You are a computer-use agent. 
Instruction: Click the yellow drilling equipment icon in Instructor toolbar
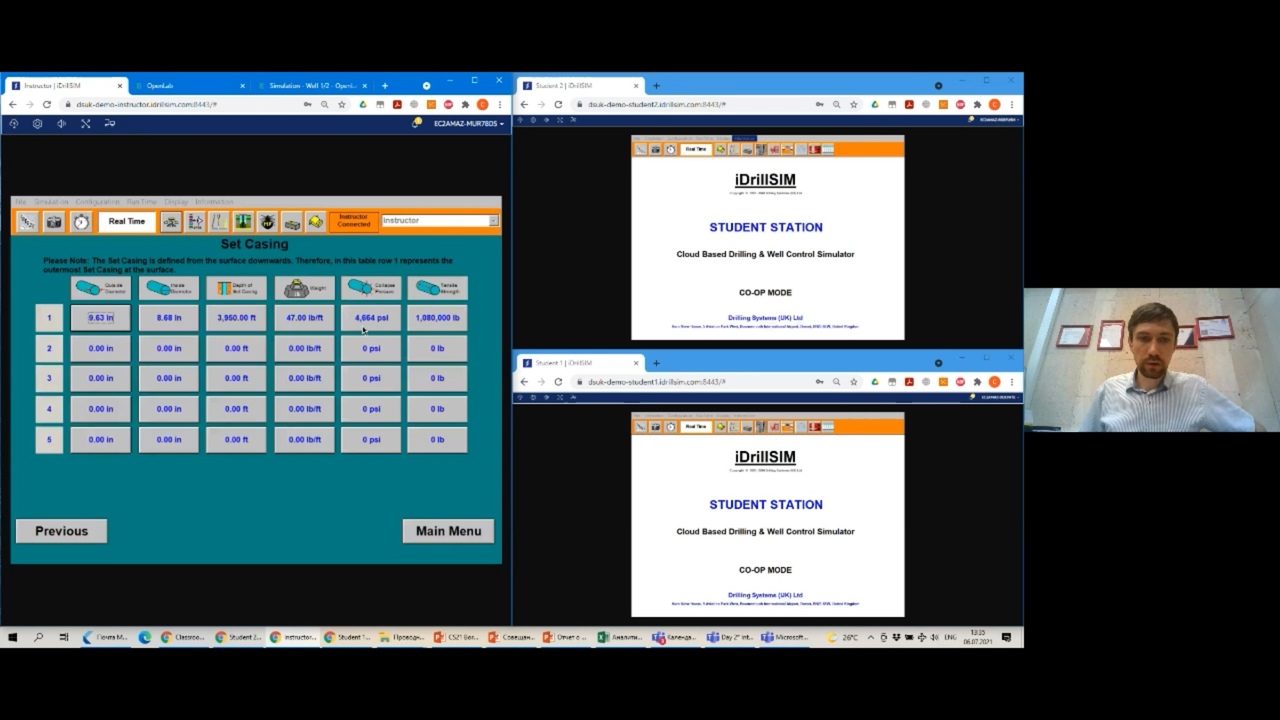315,222
